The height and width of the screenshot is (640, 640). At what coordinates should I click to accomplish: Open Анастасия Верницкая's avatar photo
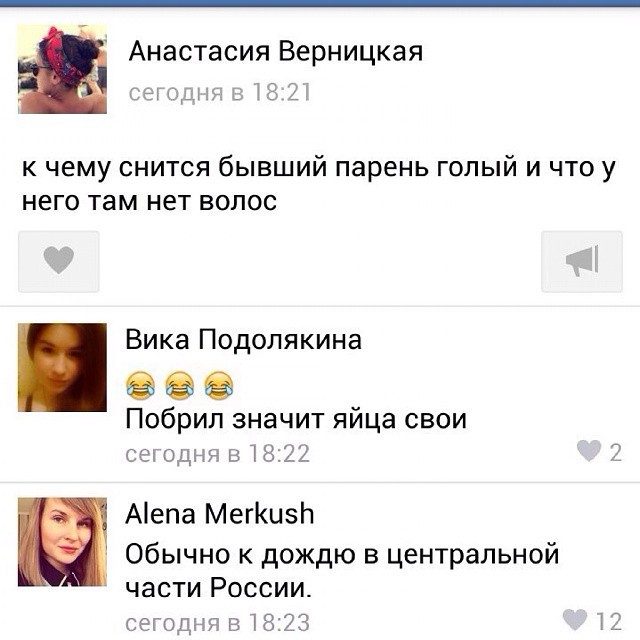pos(62,69)
